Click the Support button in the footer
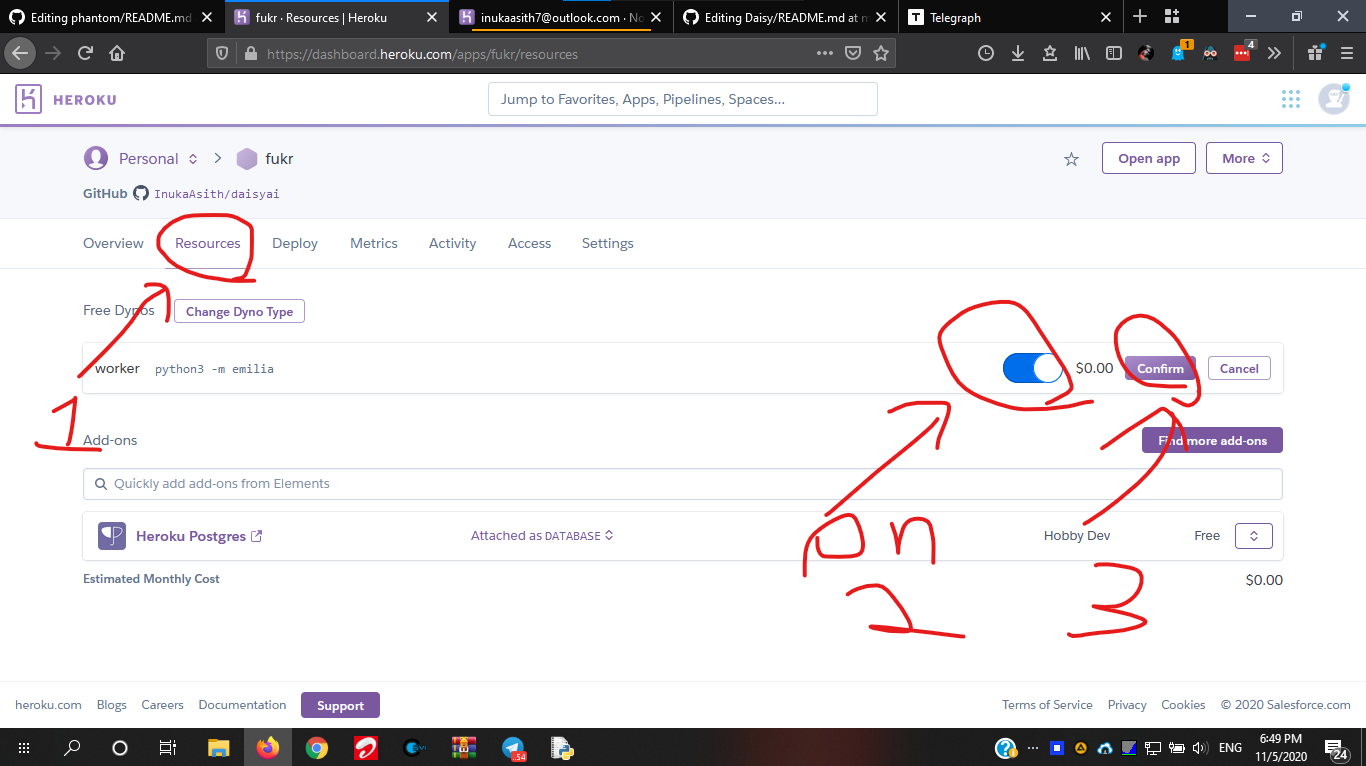 (340, 705)
